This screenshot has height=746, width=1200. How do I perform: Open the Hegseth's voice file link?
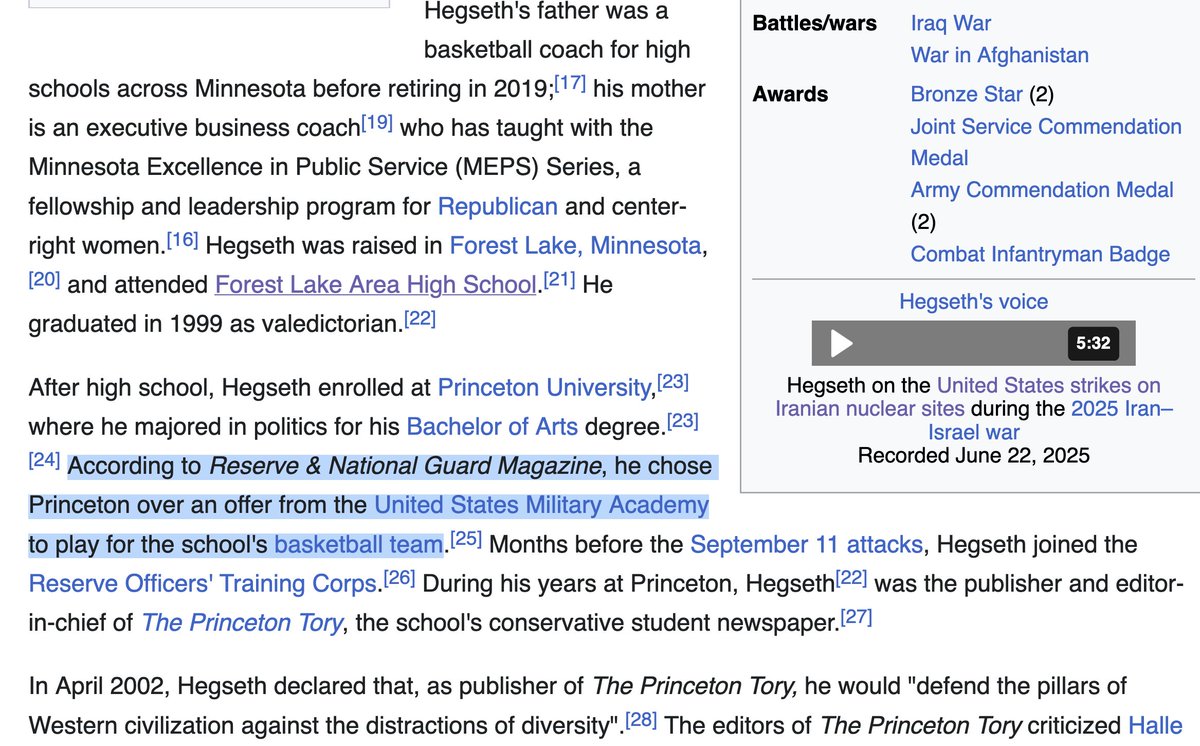(974, 301)
